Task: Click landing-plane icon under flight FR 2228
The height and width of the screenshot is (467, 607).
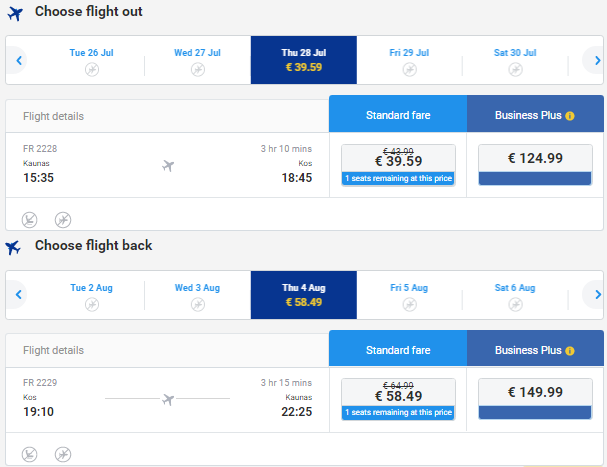Action: 29,220
